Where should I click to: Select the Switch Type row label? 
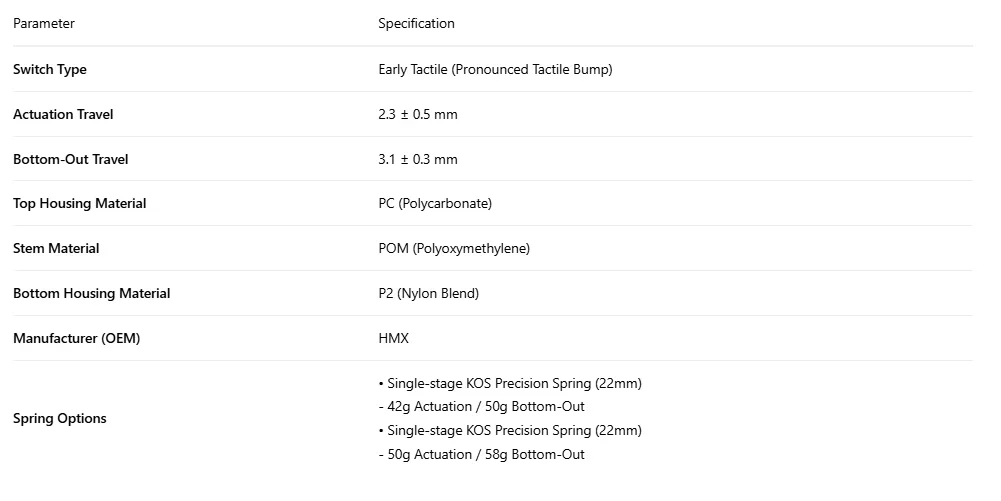pyautogui.click(x=50, y=70)
